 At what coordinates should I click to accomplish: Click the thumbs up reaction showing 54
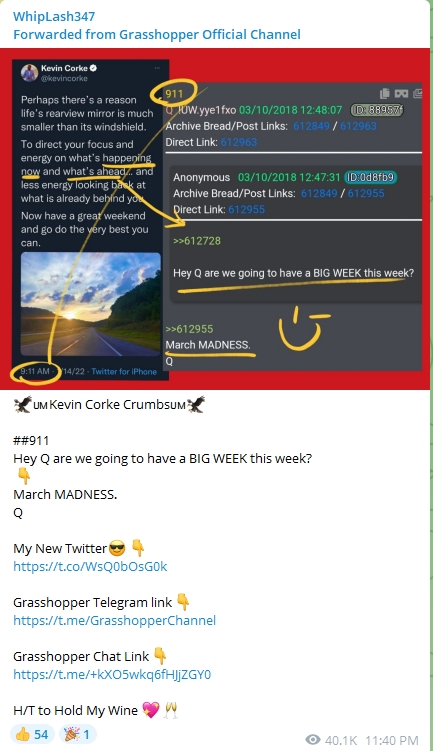(32, 734)
